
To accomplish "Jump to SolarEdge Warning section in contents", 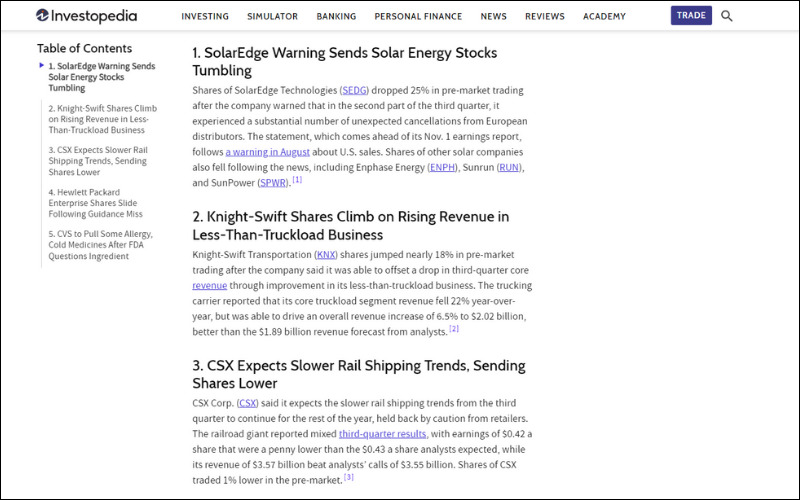I will pos(102,77).
